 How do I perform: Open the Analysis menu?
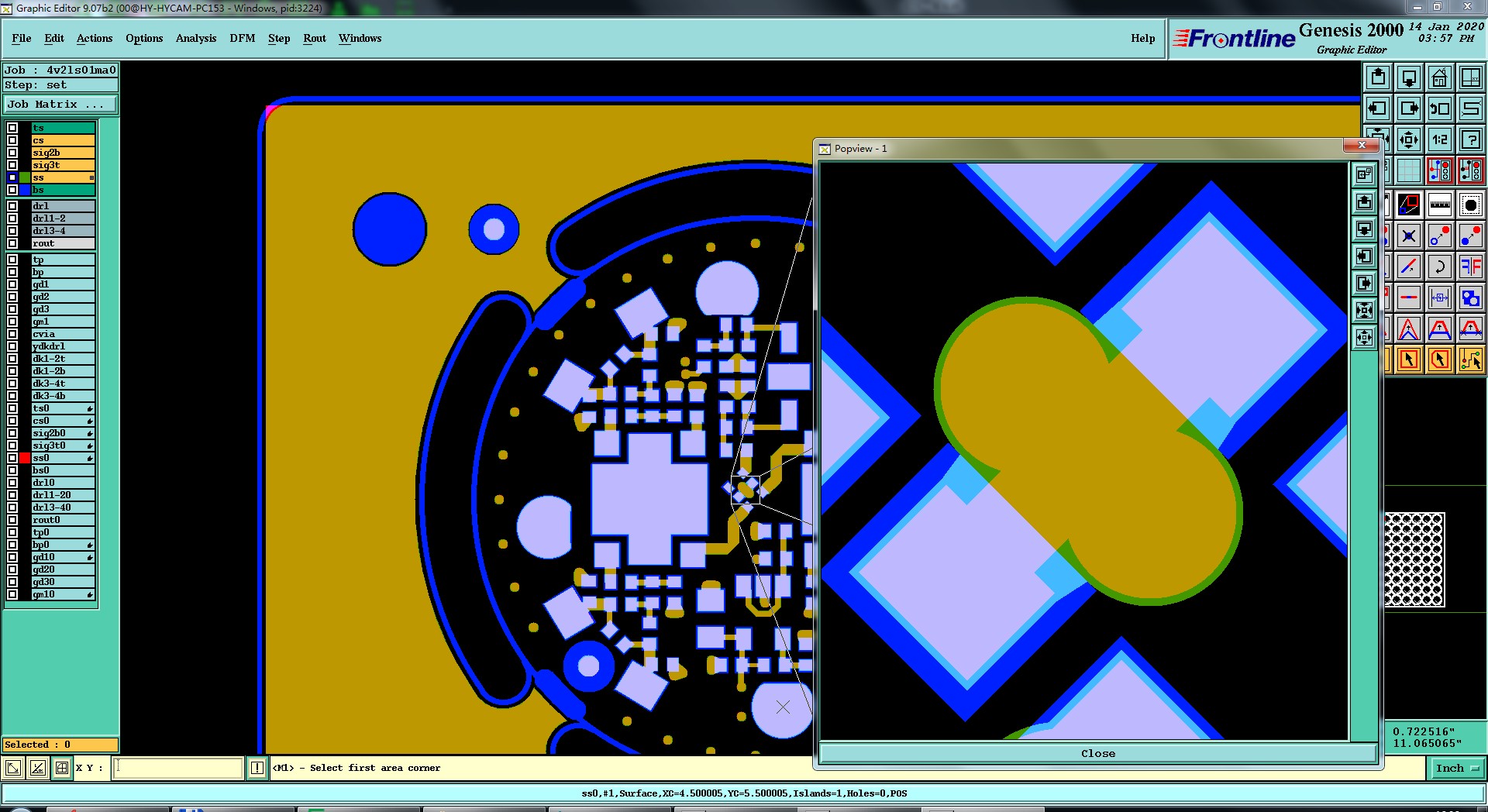(x=196, y=38)
